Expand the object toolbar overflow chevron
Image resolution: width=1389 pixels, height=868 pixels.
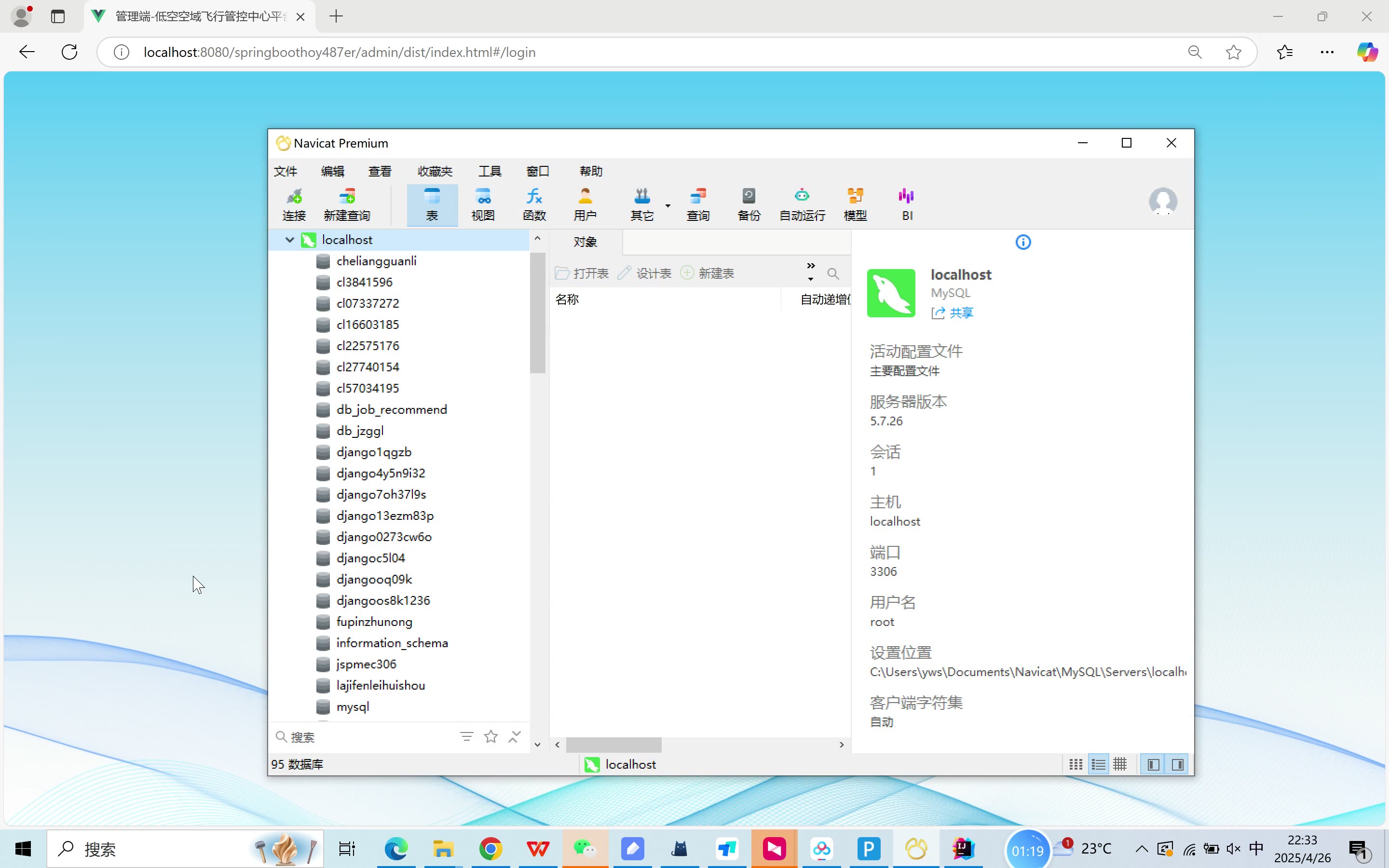click(x=810, y=266)
